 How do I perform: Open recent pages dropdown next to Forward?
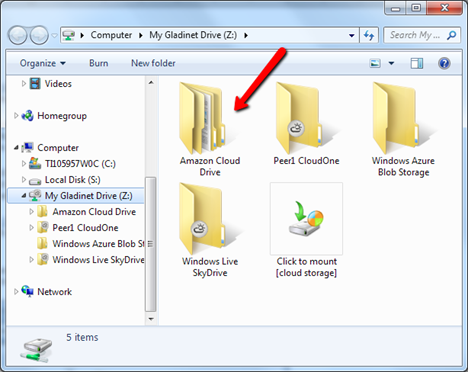(54, 35)
